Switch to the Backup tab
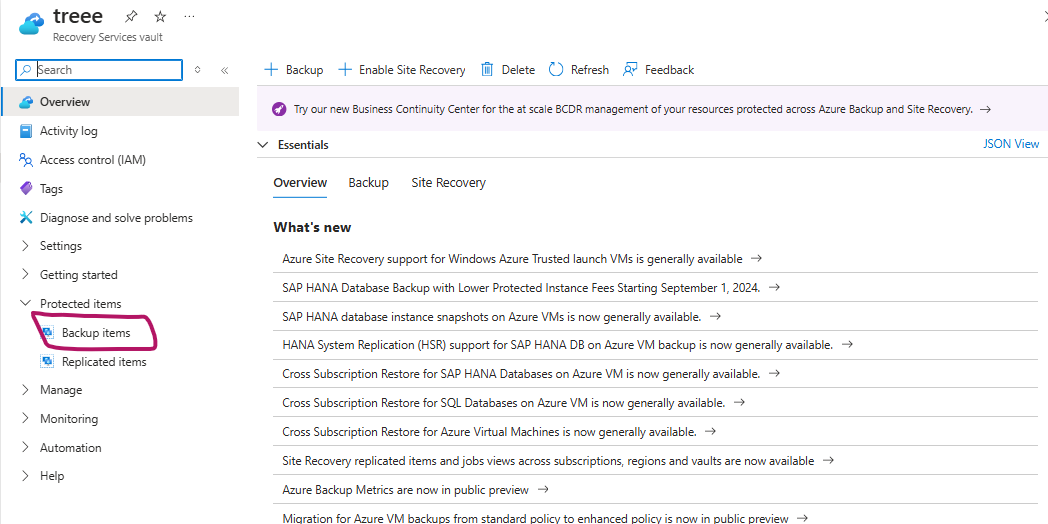The height and width of the screenshot is (524, 1048). tap(368, 183)
